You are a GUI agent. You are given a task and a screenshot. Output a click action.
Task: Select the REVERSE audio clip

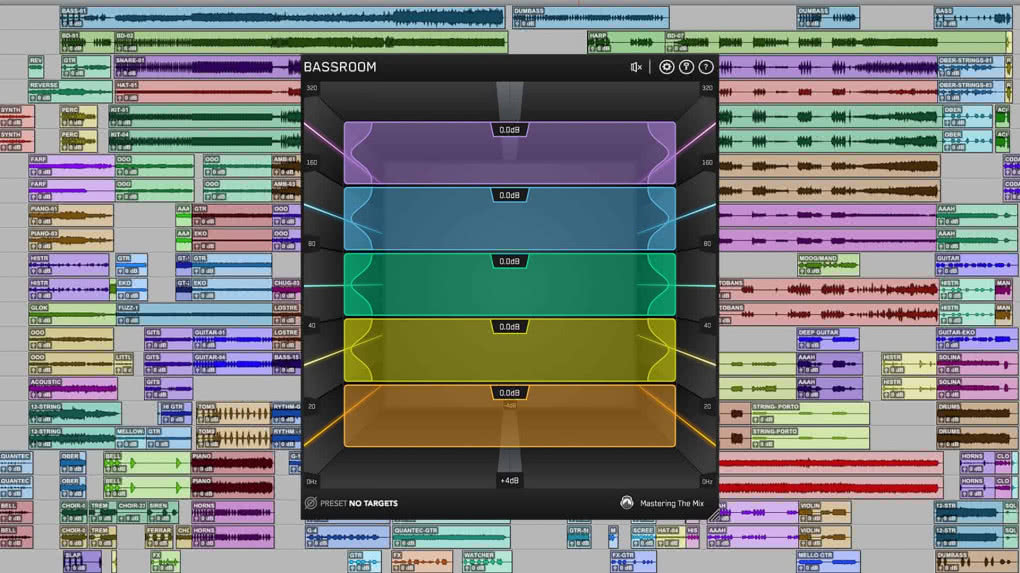(70, 92)
